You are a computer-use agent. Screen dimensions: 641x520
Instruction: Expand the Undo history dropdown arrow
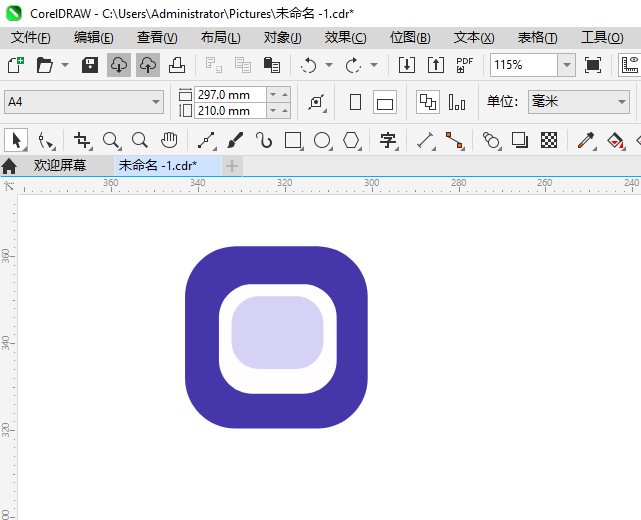click(x=329, y=65)
